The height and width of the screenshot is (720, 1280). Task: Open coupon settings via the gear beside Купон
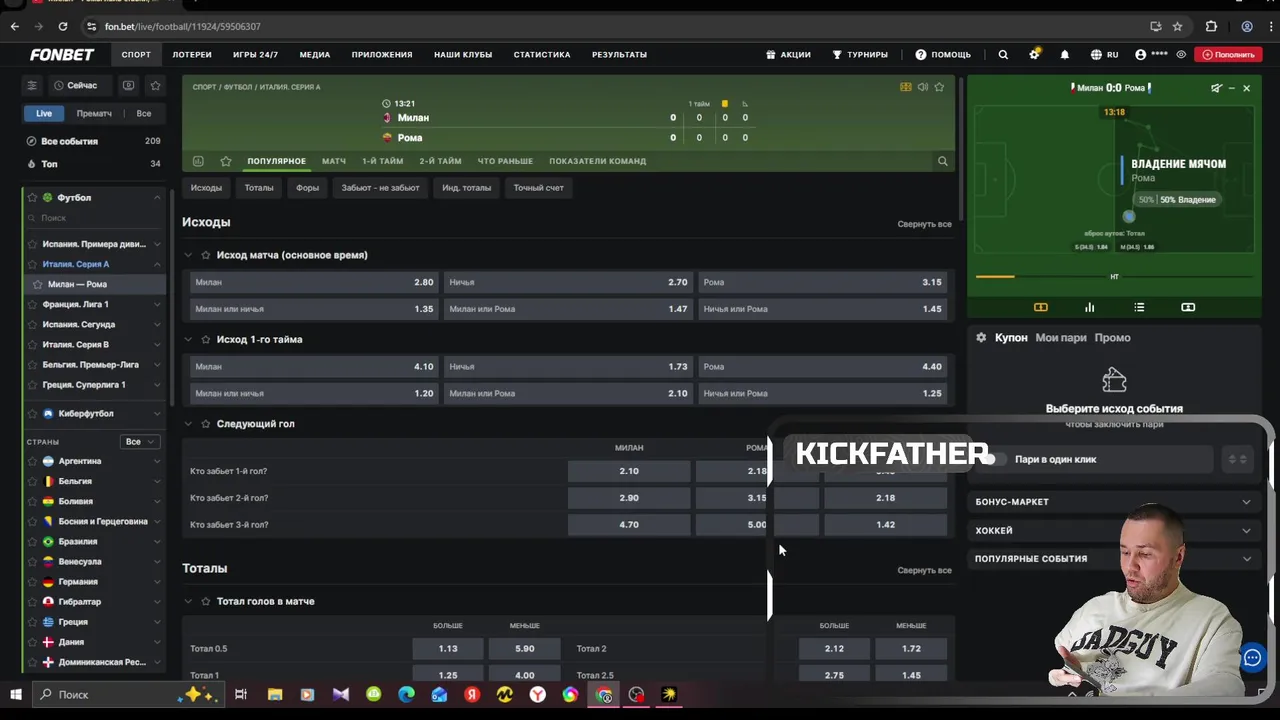tap(981, 338)
